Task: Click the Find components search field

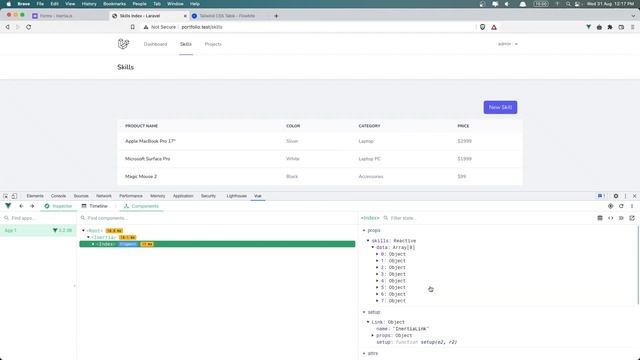Action: click(218, 218)
